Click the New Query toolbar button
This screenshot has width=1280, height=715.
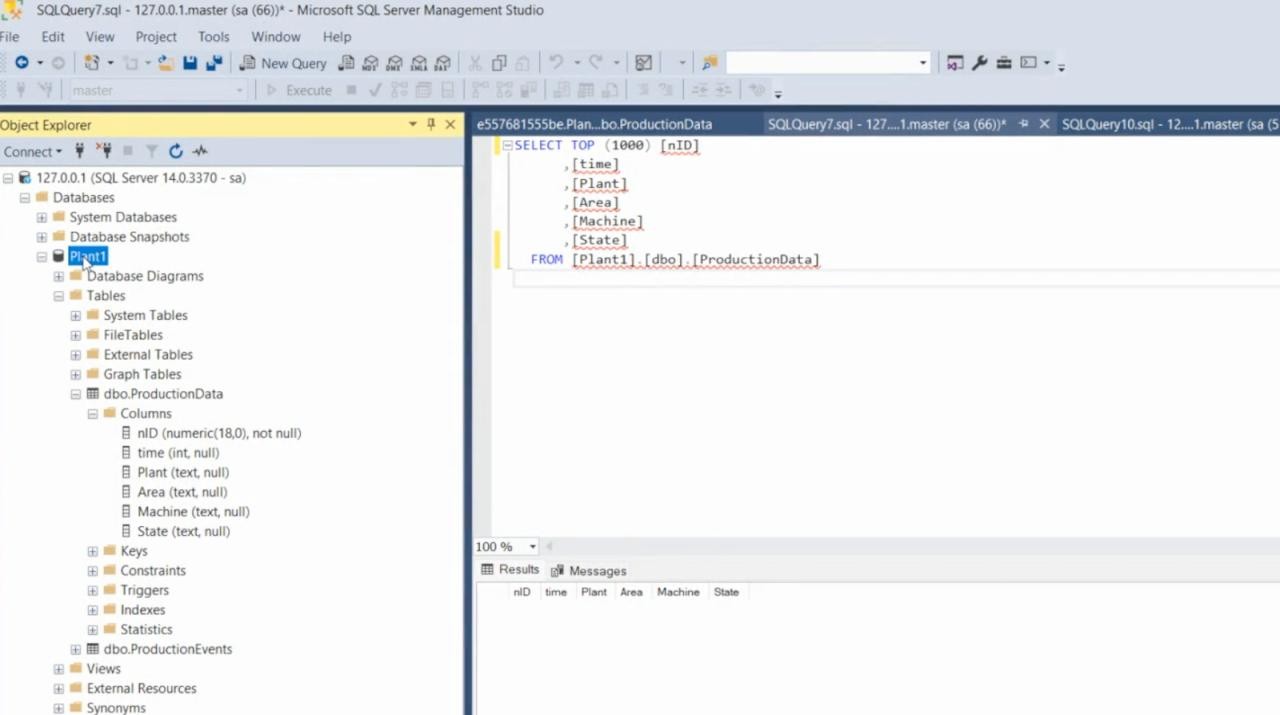(x=283, y=63)
